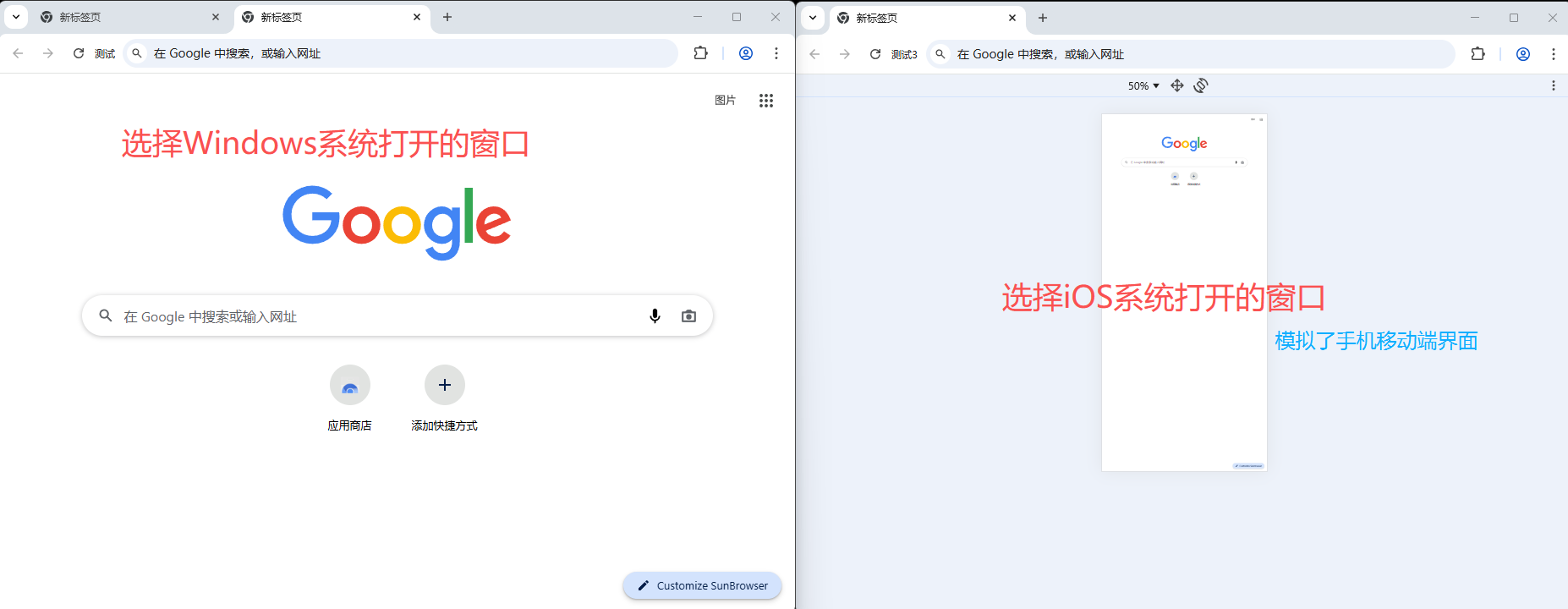Focus the address bar in right window
The width and height of the screenshot is (1568, 609).
(x=1191, y=54)
